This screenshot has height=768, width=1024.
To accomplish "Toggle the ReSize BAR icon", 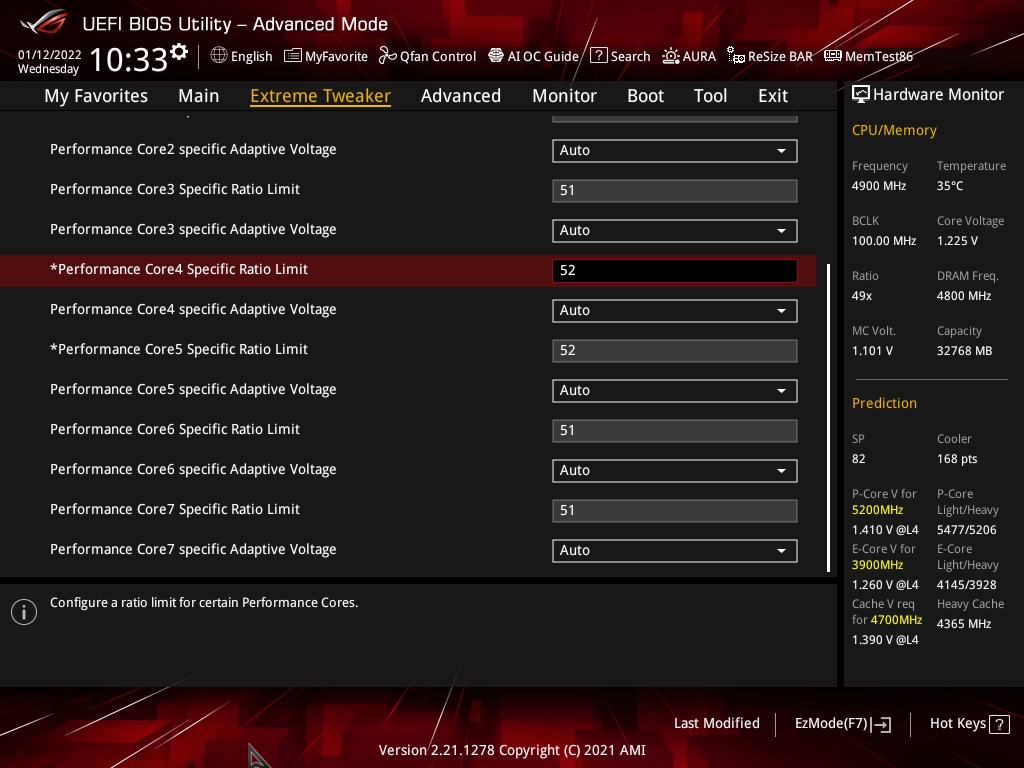I will (x=736, y=56).
